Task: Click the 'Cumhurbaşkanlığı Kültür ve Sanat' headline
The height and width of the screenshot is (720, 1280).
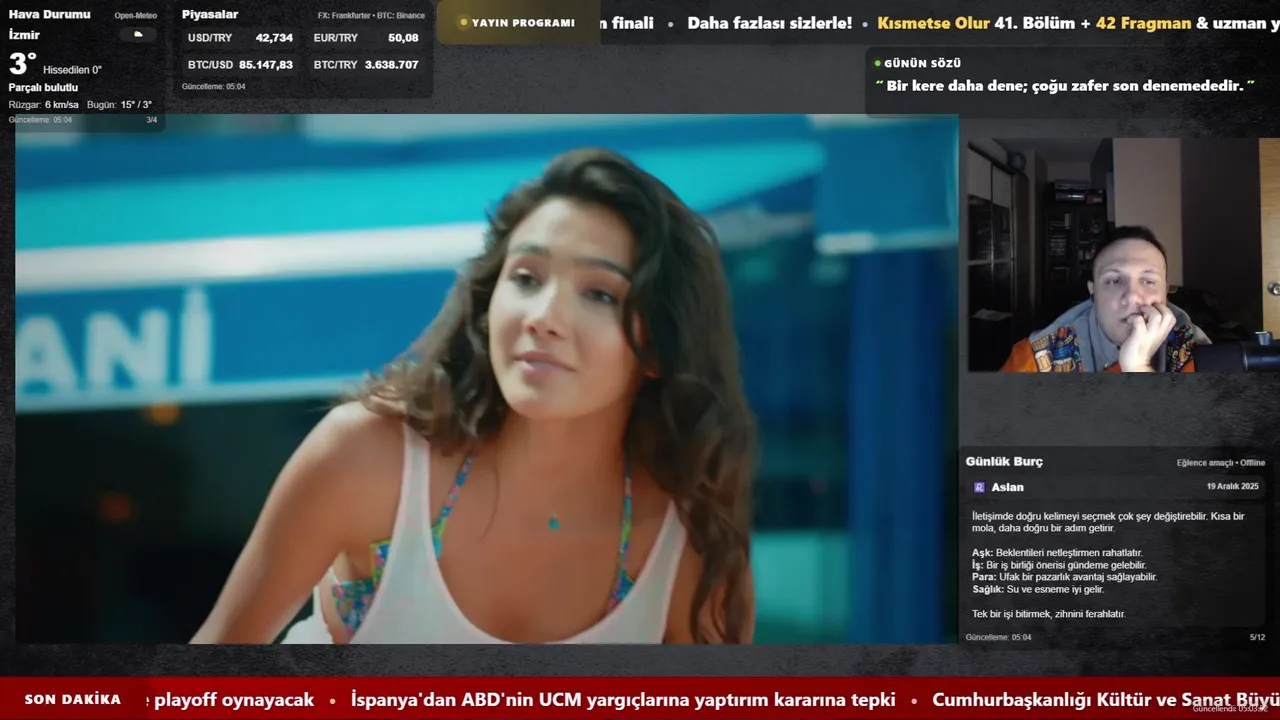Action: [x=1106, y=700]
